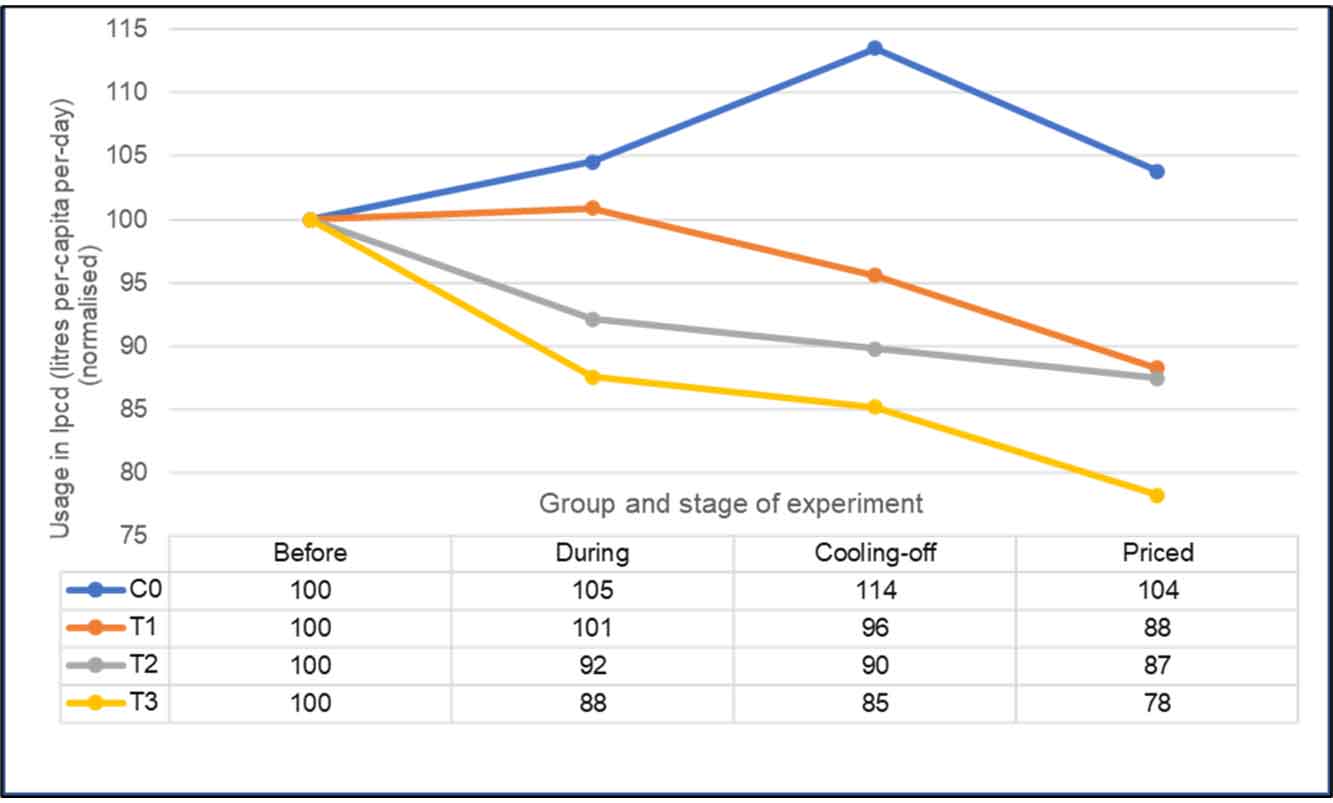Screen dimensions: 1333x803
Task: Select the During column header
Action: [592, 553]
